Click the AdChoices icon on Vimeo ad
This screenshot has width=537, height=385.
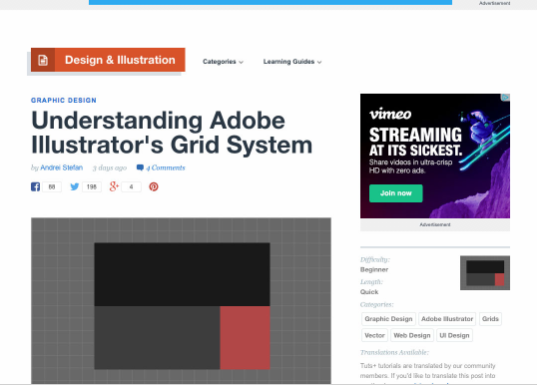(x=505, y=98)
